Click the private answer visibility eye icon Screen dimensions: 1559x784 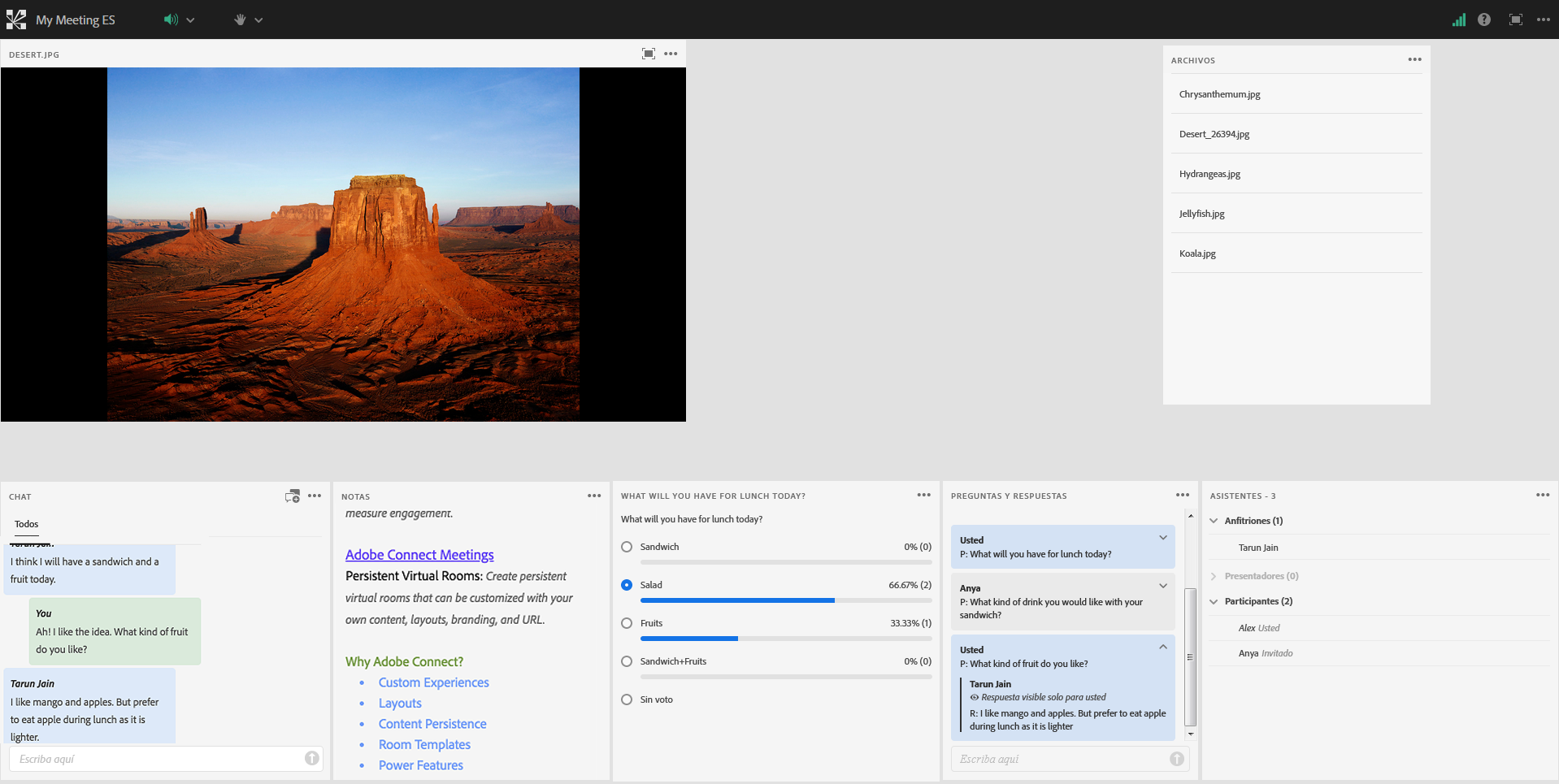pyautogui.click(x=975, y=697)
